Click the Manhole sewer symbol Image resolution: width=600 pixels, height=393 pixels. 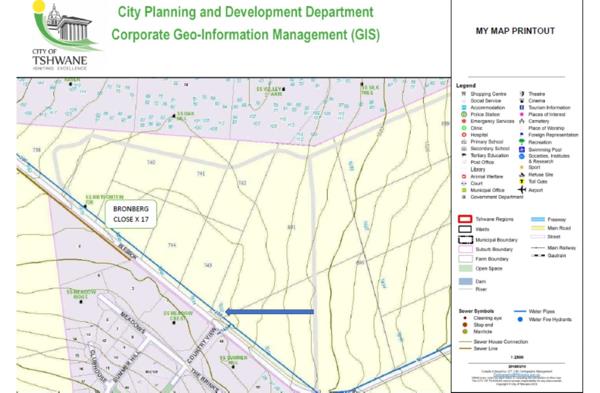465,331
